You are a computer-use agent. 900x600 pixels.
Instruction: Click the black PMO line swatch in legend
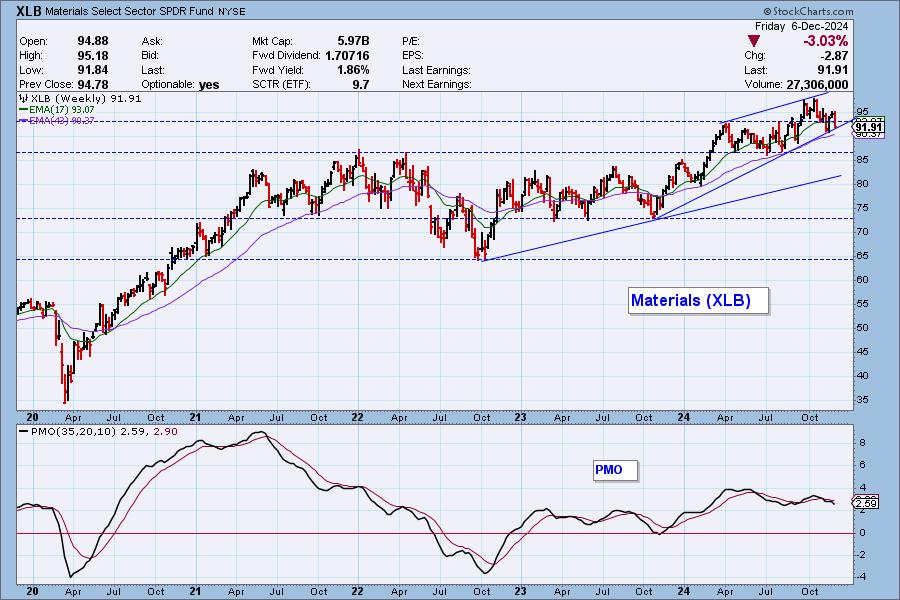pos(23,431)
